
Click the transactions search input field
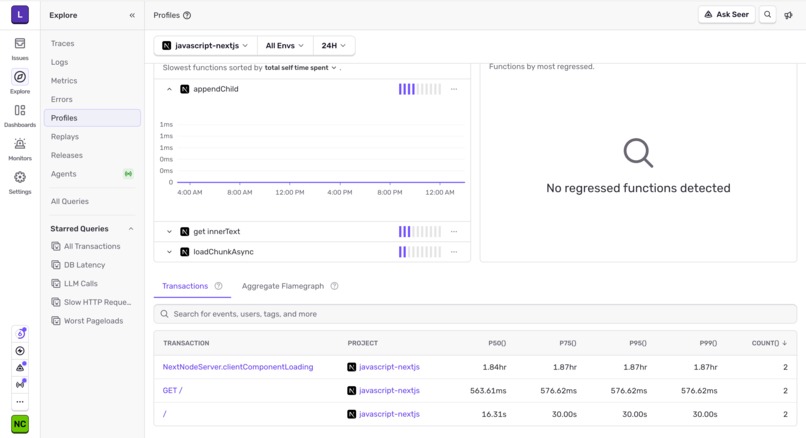pyautogui.click(x=475, y=314)
